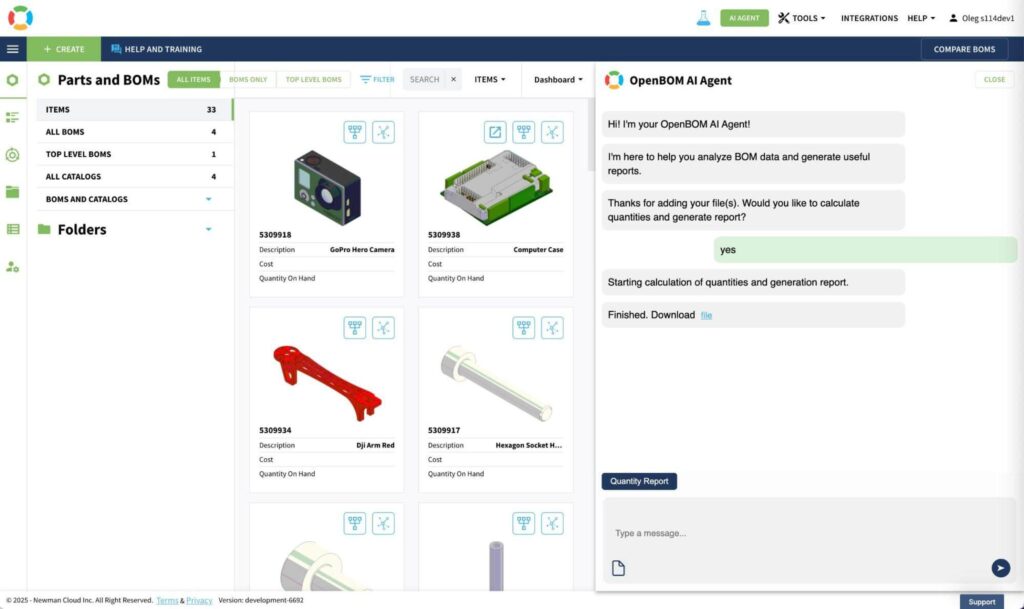Image resolution: width=1024 pixels, height=609 pixels.
Task: Click the GoPro Hero Camera thumbnail image
Action: pos(327,187)
